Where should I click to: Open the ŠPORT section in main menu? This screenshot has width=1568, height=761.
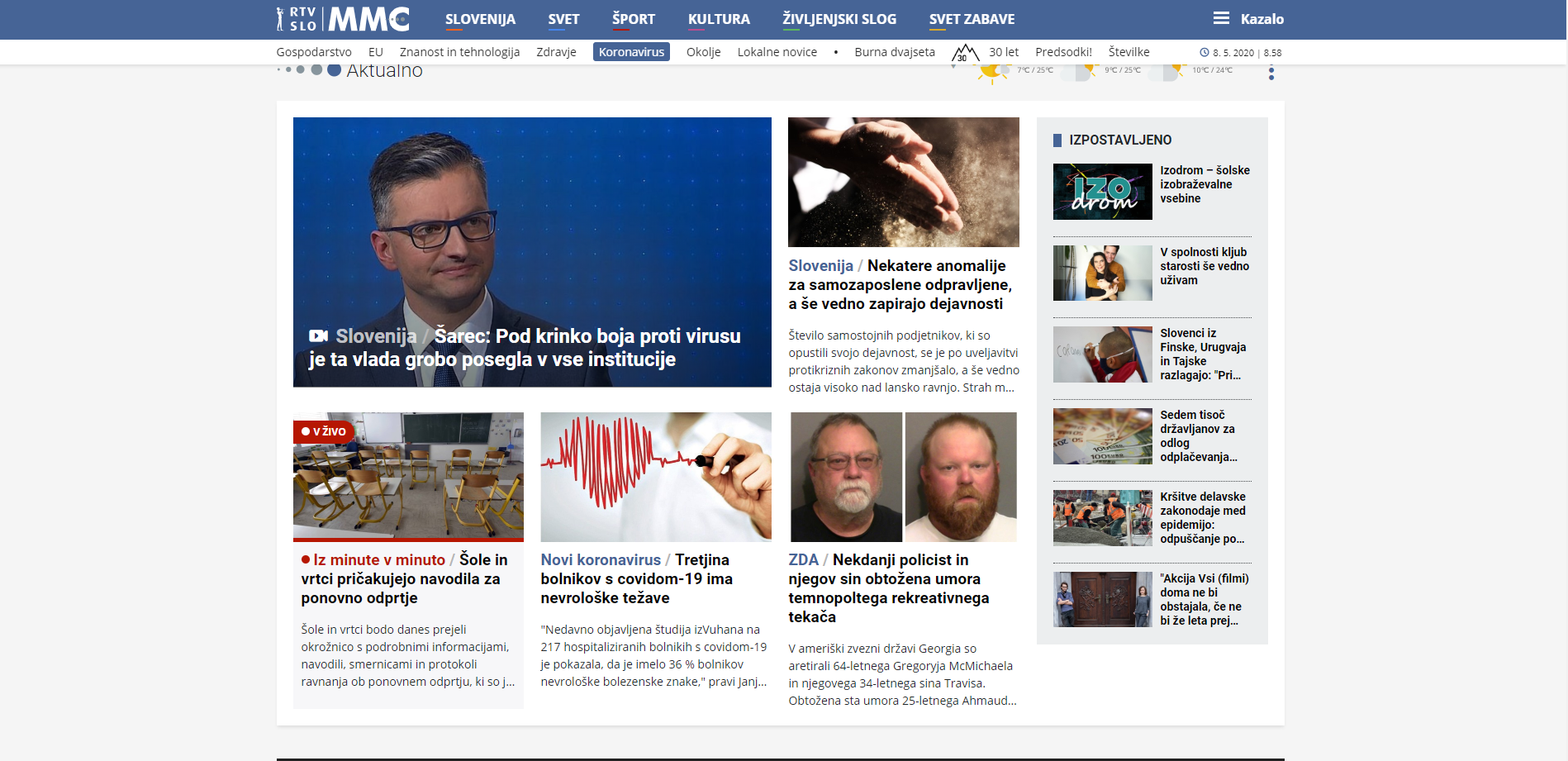click(633, 19)
